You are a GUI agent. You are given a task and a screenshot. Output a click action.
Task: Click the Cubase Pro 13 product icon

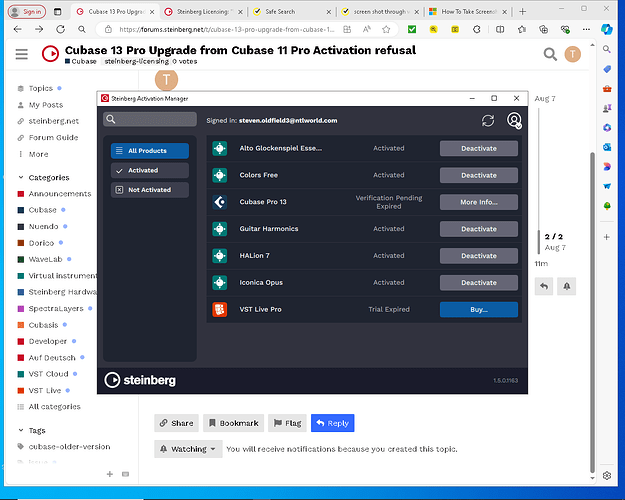click(x=220, y=202)
